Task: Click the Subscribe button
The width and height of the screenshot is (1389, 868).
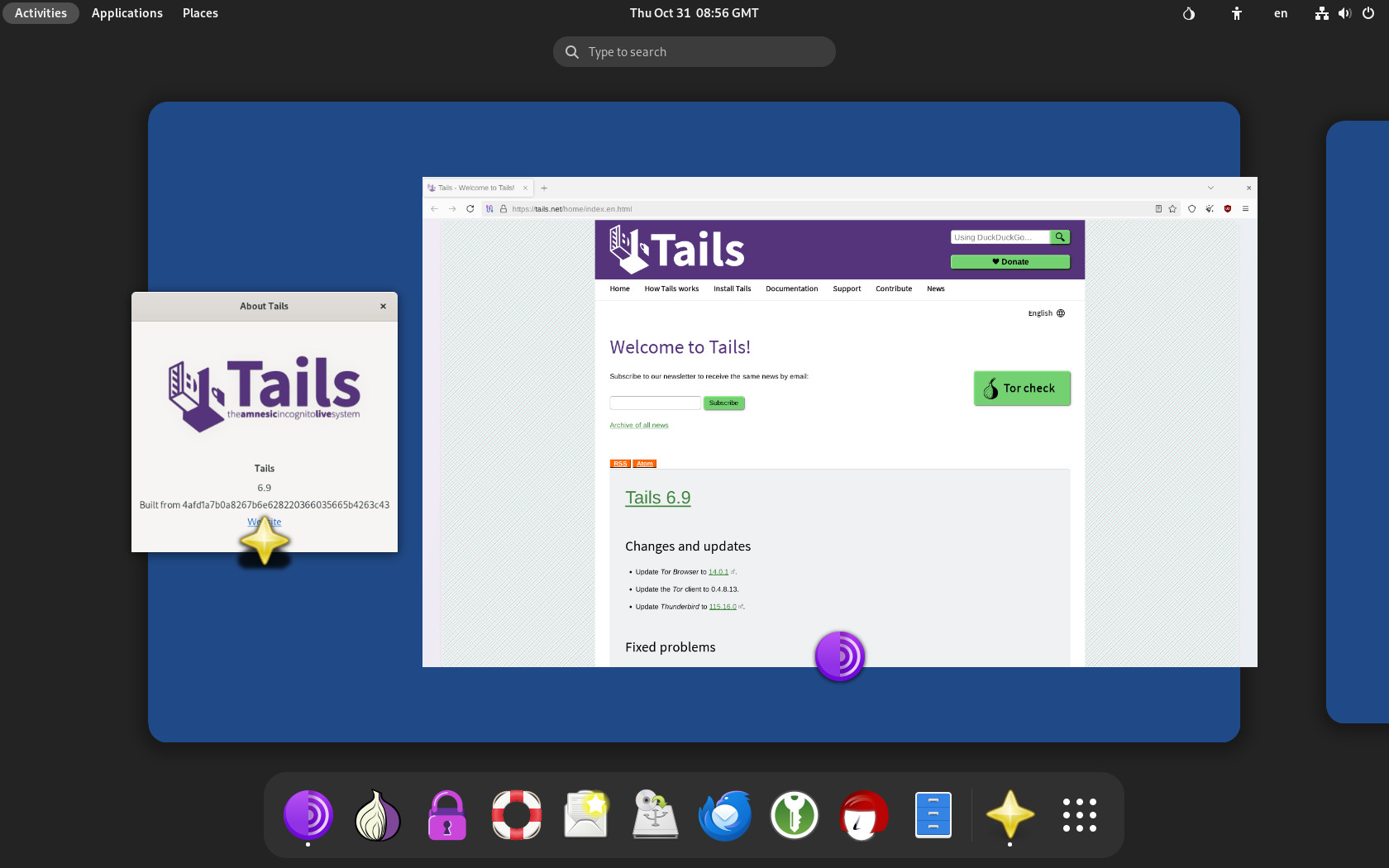Action: (x=723, y=403)
